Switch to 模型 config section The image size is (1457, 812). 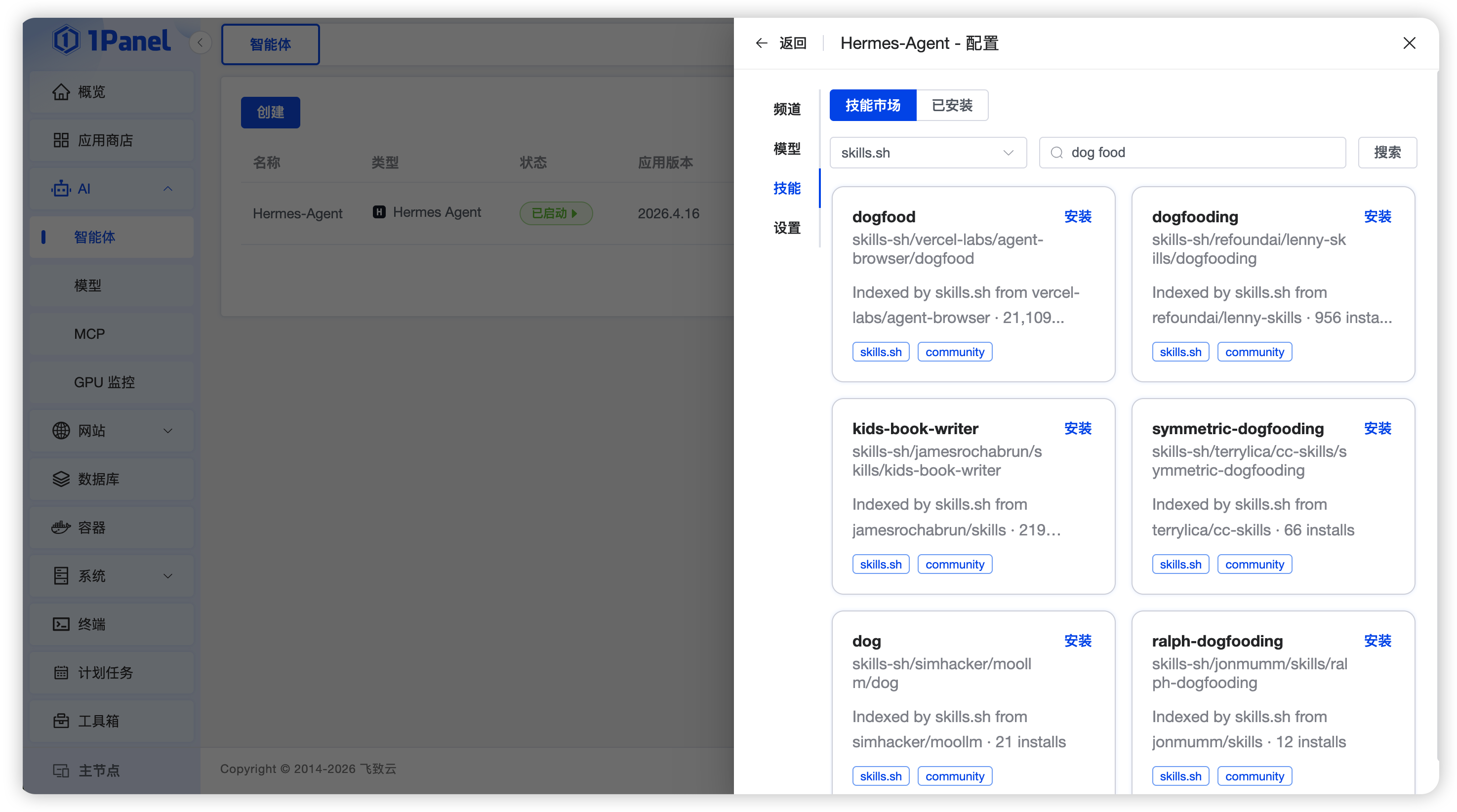click(787, 149)
